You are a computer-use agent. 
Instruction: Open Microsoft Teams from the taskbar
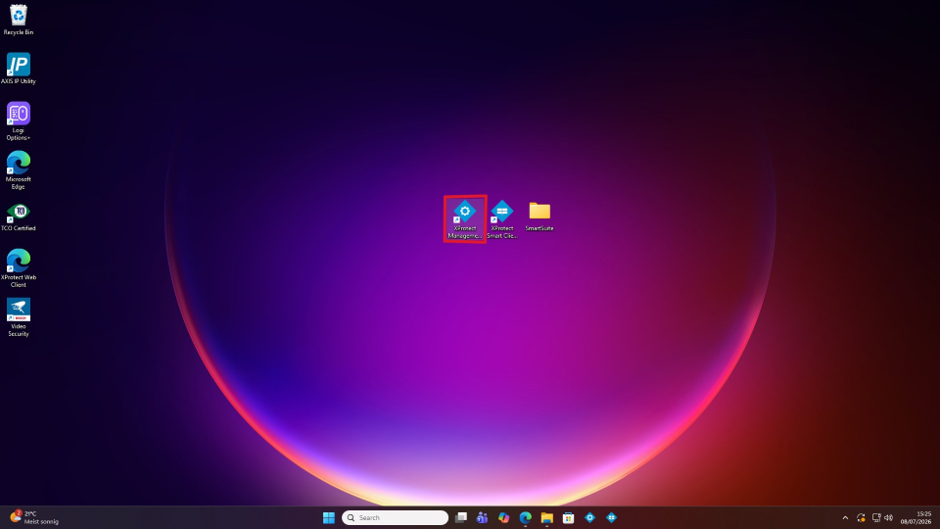(x=482, y=518)
